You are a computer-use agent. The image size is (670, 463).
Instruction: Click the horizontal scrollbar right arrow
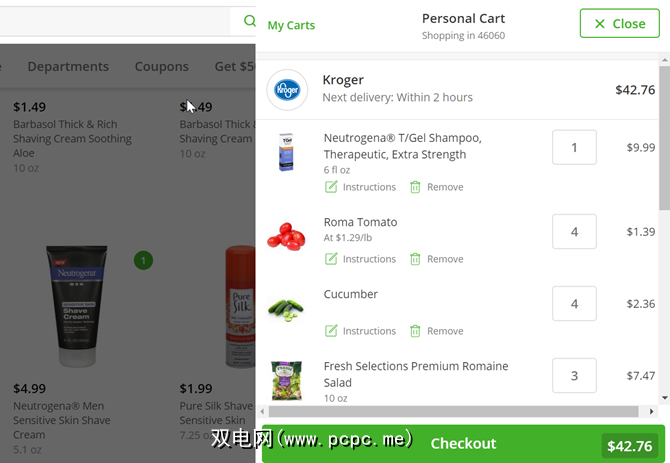pyautogui.click(x=651, y=412)
